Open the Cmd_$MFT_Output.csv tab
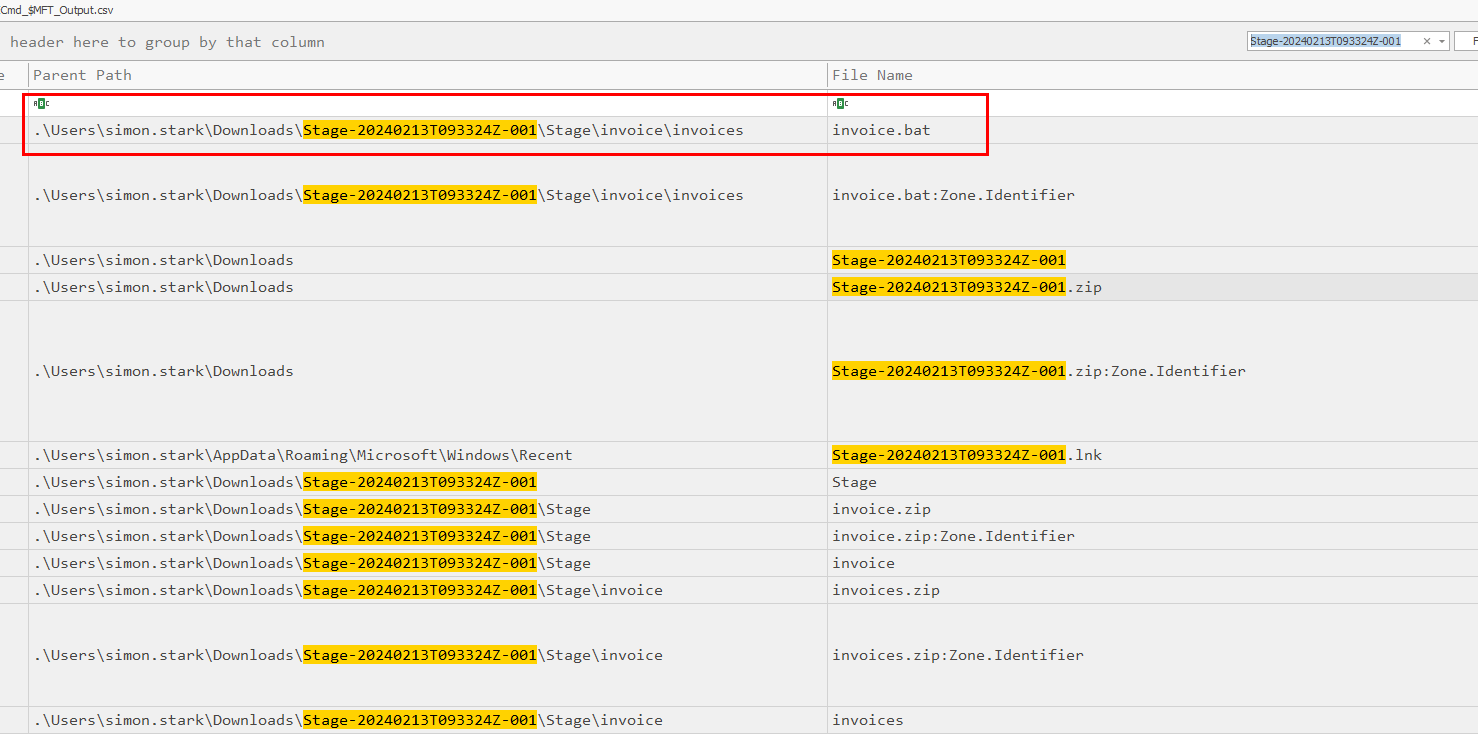1478x756 pixels. pos(56,8)
